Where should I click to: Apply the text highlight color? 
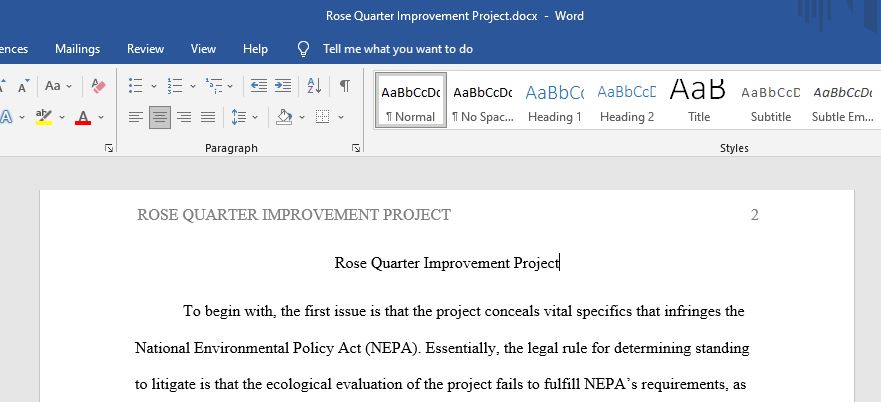tap(44, 117)
